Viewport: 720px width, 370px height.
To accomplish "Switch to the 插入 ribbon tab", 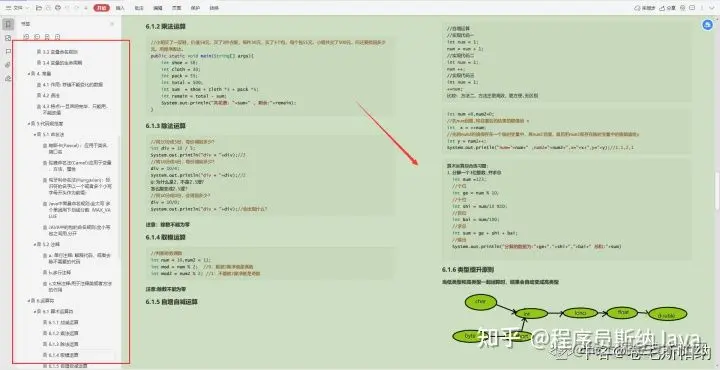I will [x=120, y=8].
